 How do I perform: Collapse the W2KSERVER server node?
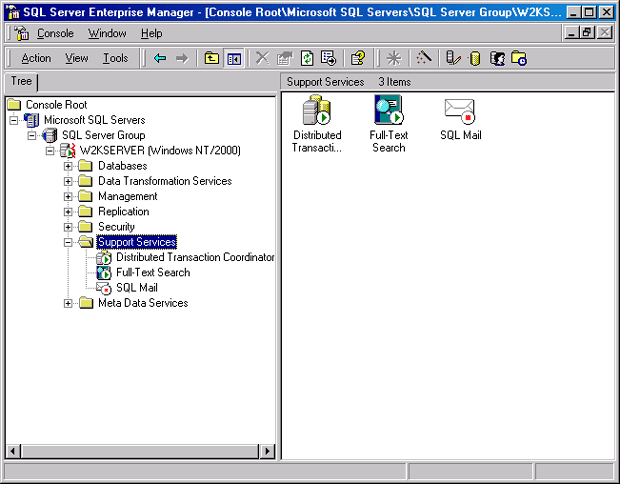click(x=50, y=151)
